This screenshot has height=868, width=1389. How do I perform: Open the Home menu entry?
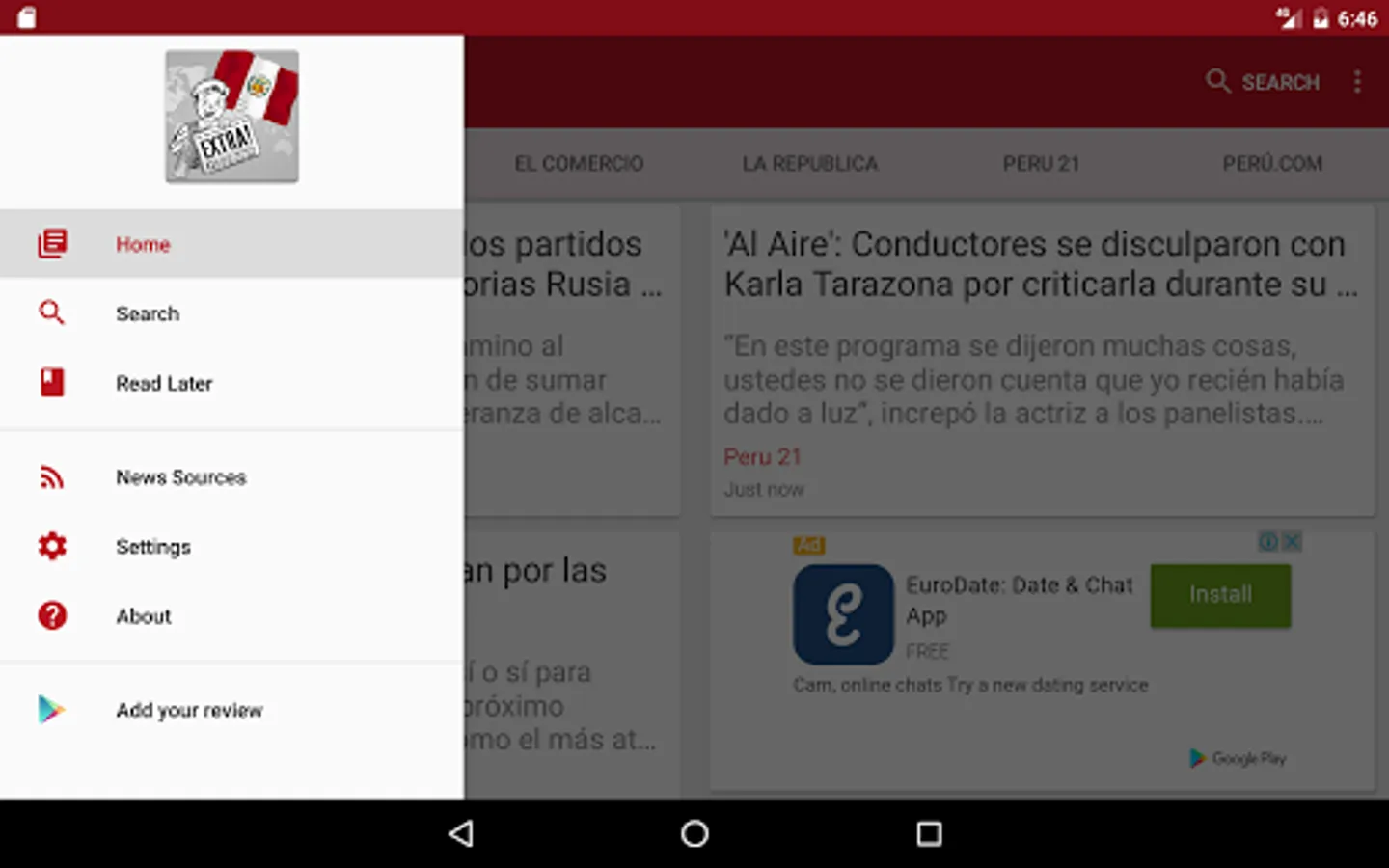pyautogui.click(x=231, y=244)
